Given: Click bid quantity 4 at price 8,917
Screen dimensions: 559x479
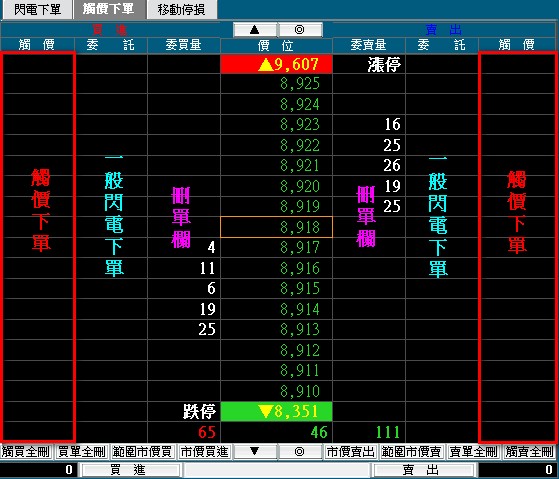Looking at the screenshot, I should 211,247.
